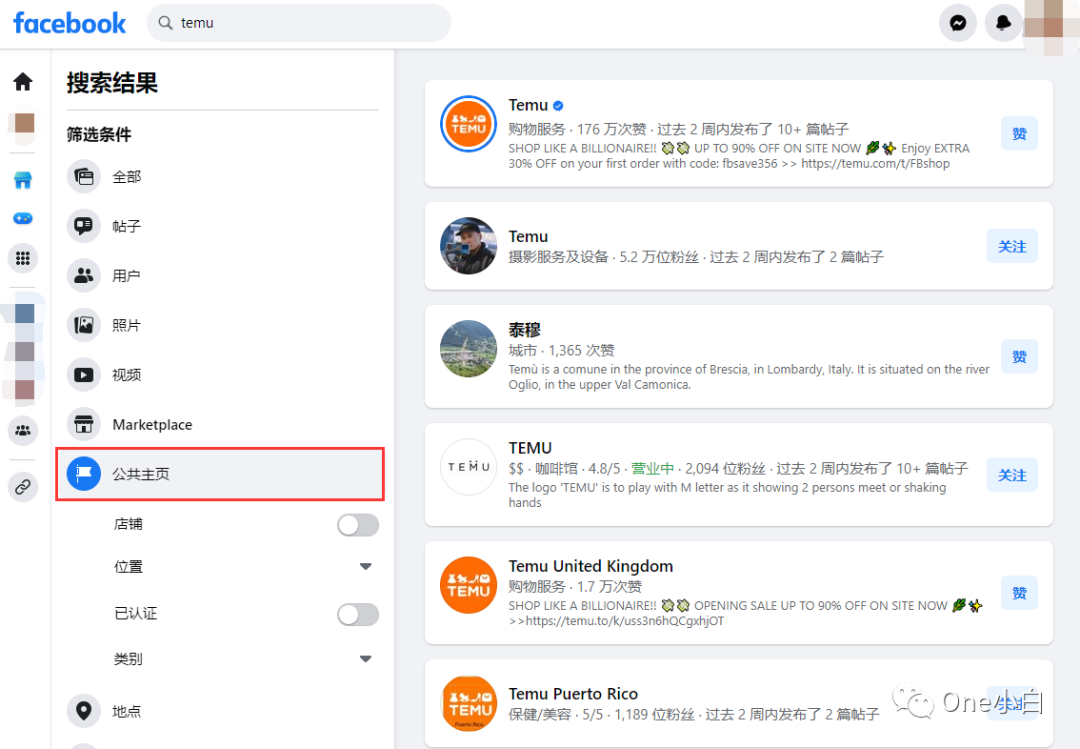Click Temu Puerto Rico orange avatar
1080x749 pixels.
[x=468, y=703]
